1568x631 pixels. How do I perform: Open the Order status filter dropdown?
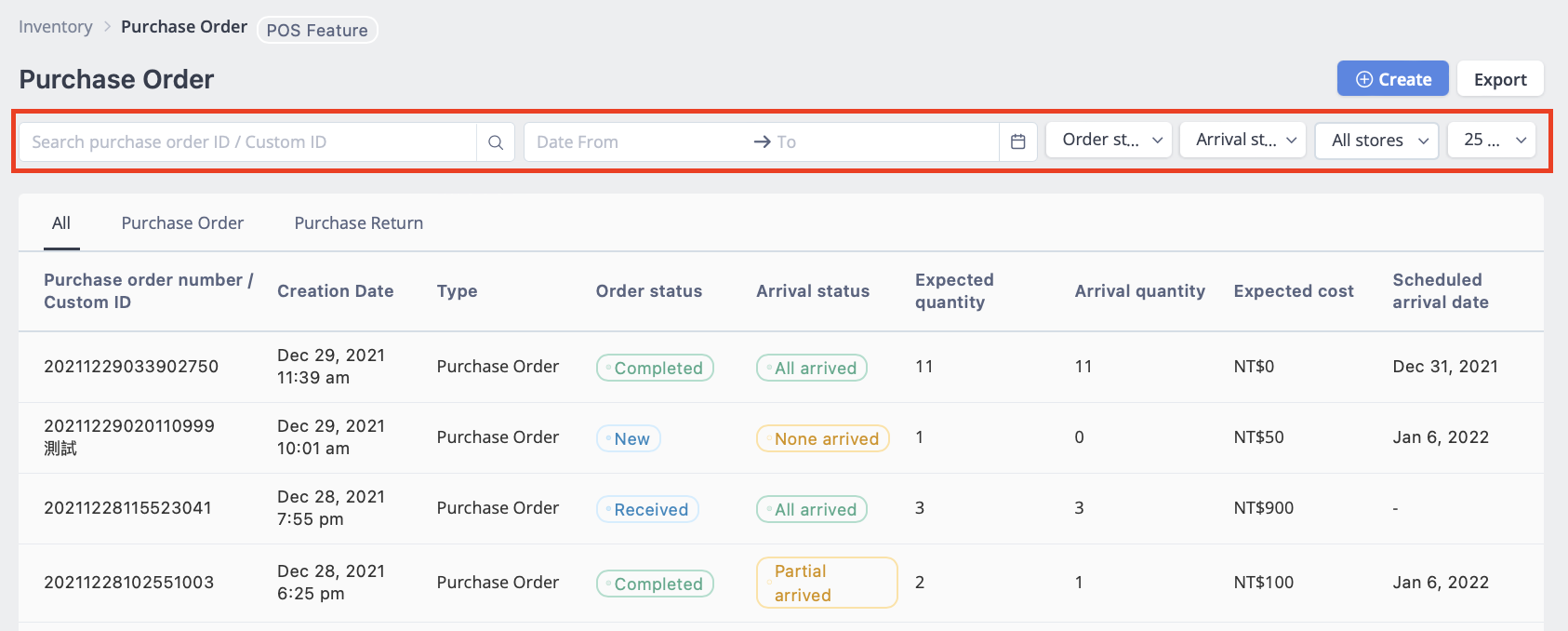tap(1109, 141)
